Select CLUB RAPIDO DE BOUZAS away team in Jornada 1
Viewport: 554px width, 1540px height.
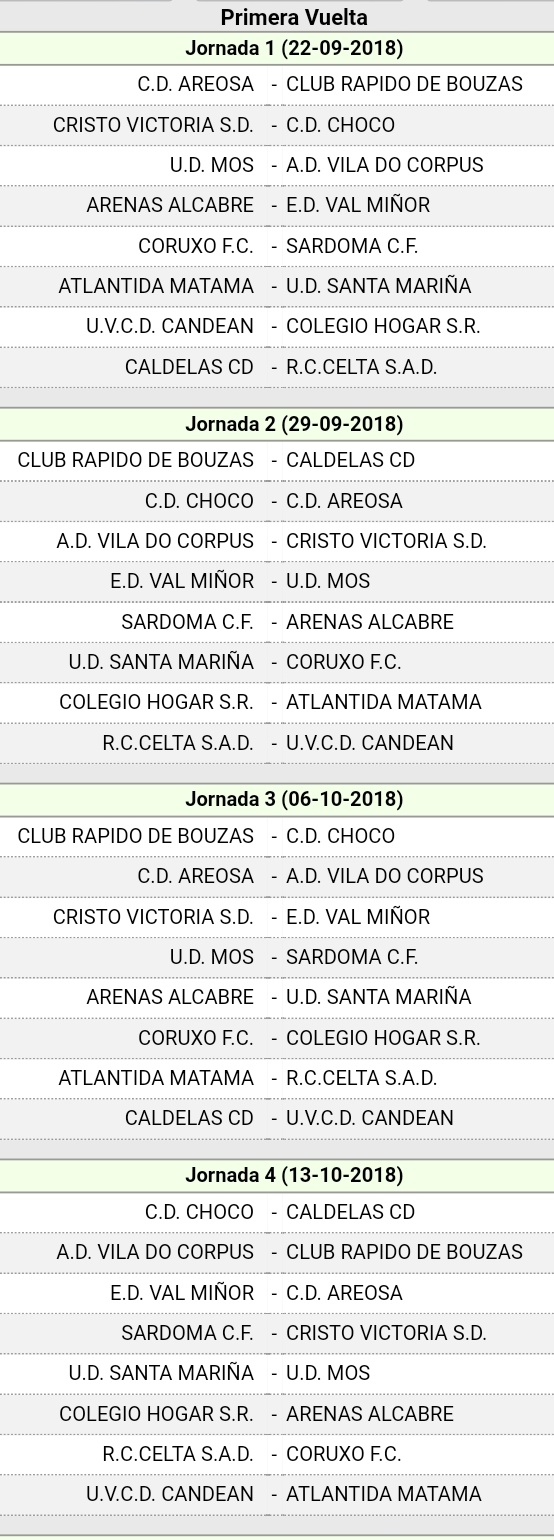point(404,85)
